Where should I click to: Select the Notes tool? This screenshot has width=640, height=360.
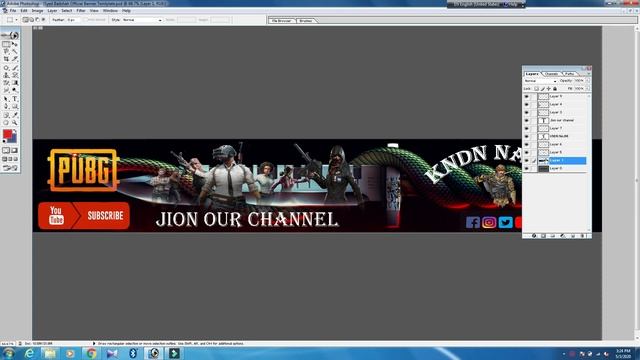pyautogui.click(x=6, y=115)
